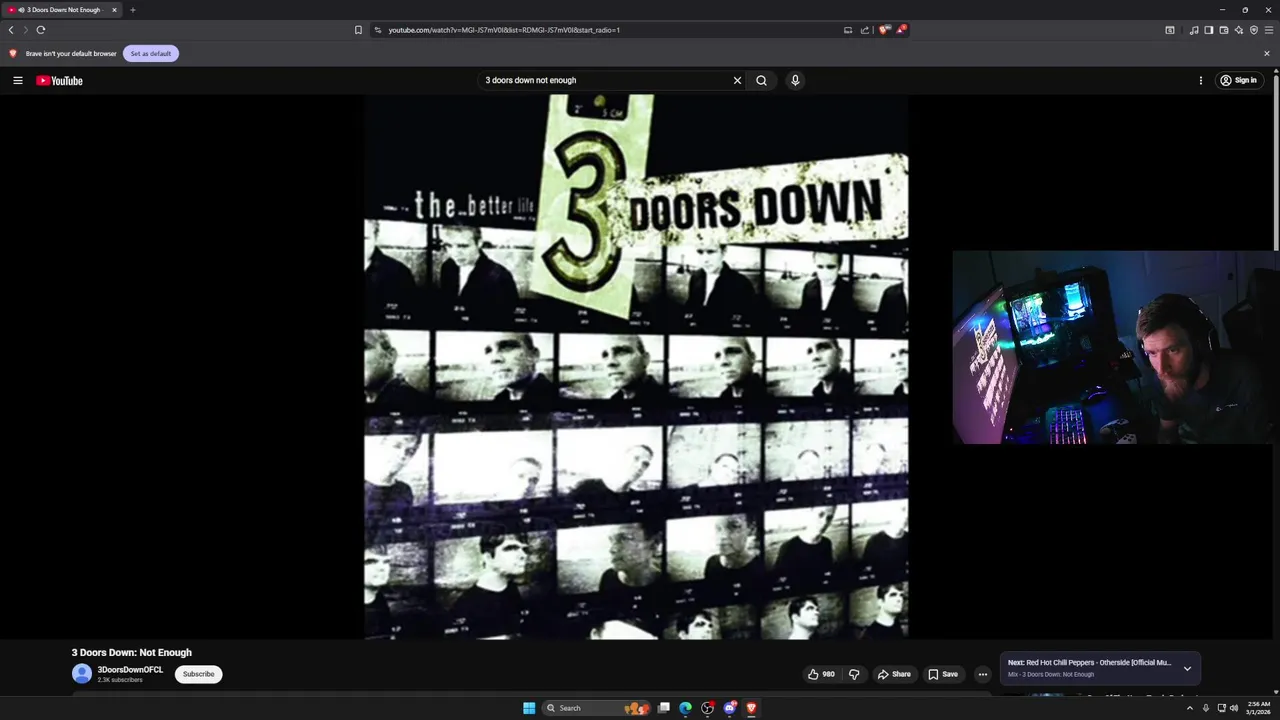The width and height of the screenshot is (1280, 720).
Task: Show hidden system tray icons
Action: click(1189, 708)
